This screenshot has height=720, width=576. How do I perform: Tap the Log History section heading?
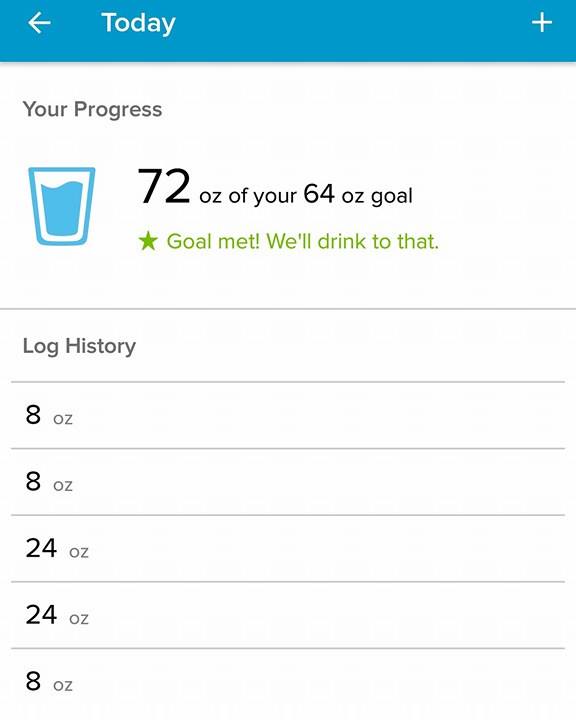(79, 346)
